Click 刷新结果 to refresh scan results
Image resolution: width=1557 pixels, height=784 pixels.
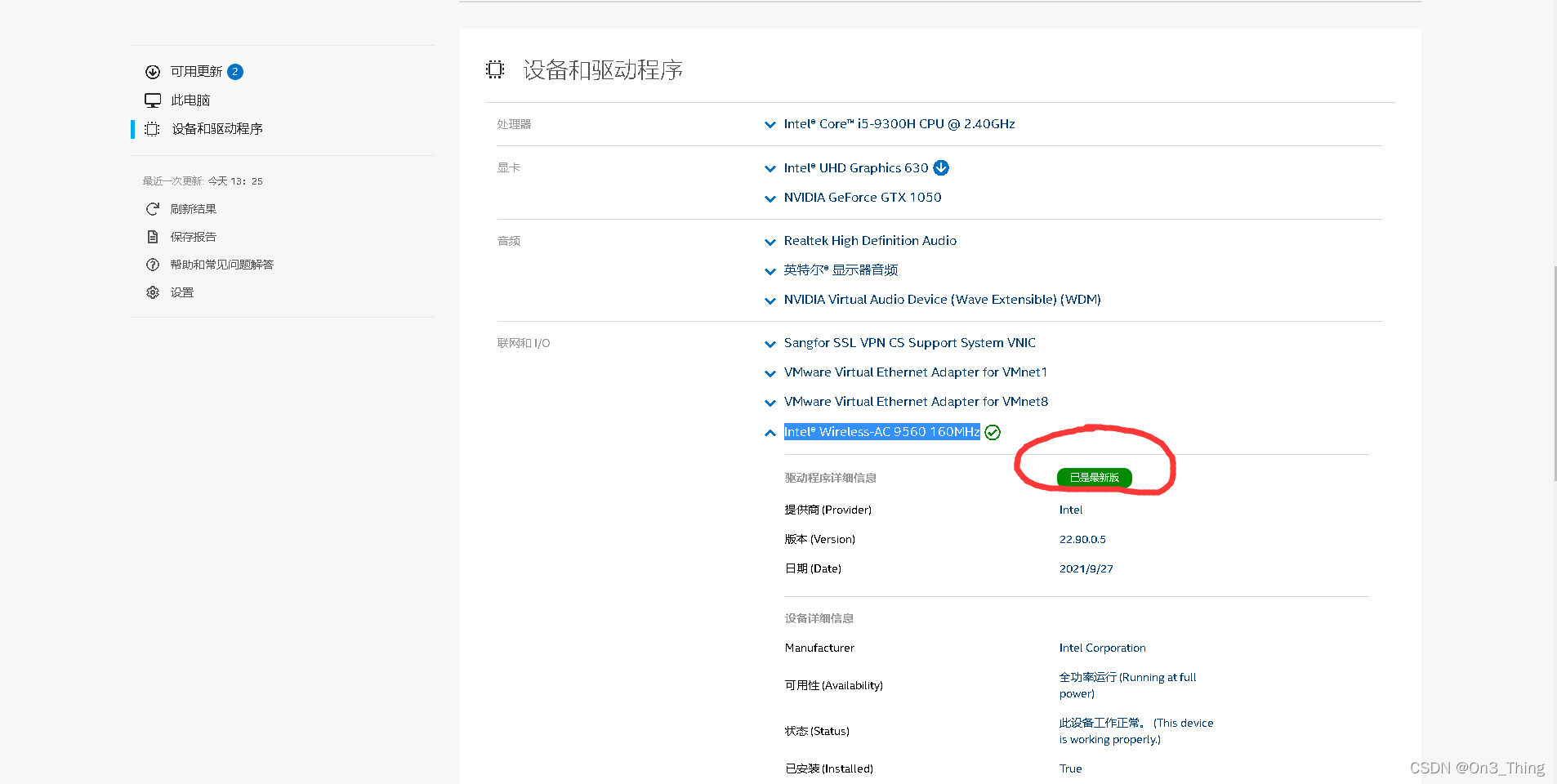pyautogui.click(x=194, y=209)
